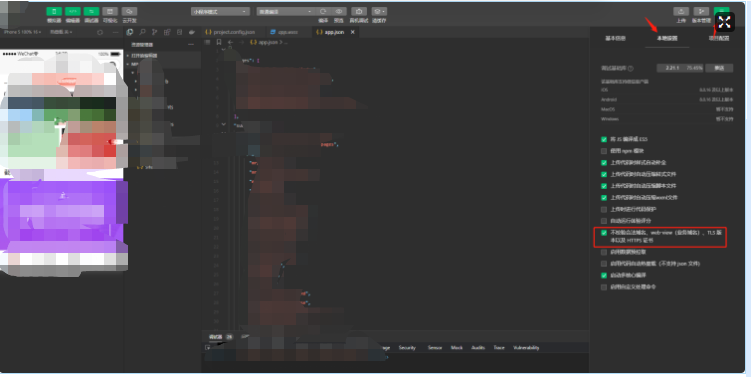Close the app.json tab
This screenshot has width=752, height=381.
[x=352, y=32]
